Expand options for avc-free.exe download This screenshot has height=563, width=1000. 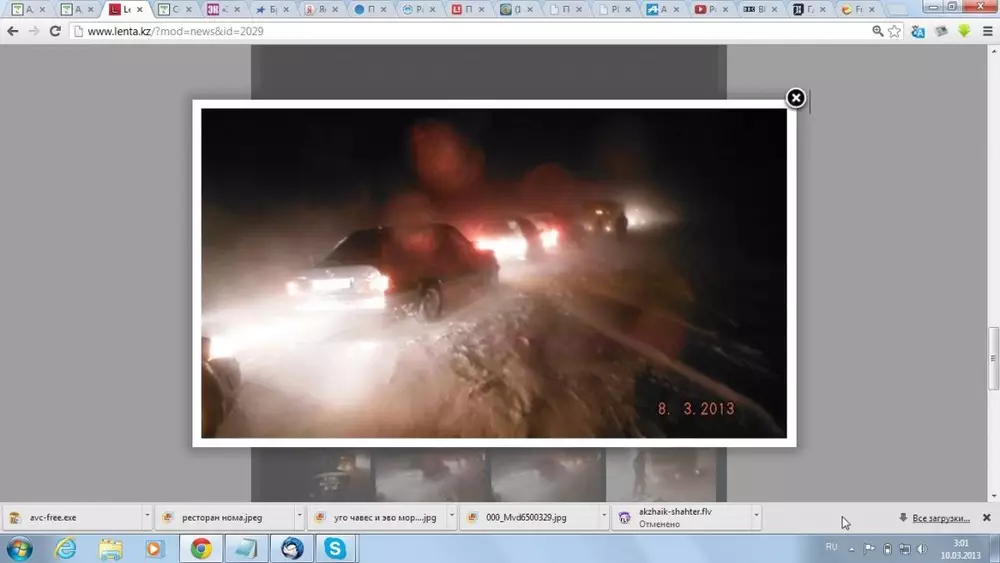coord(147,517)
